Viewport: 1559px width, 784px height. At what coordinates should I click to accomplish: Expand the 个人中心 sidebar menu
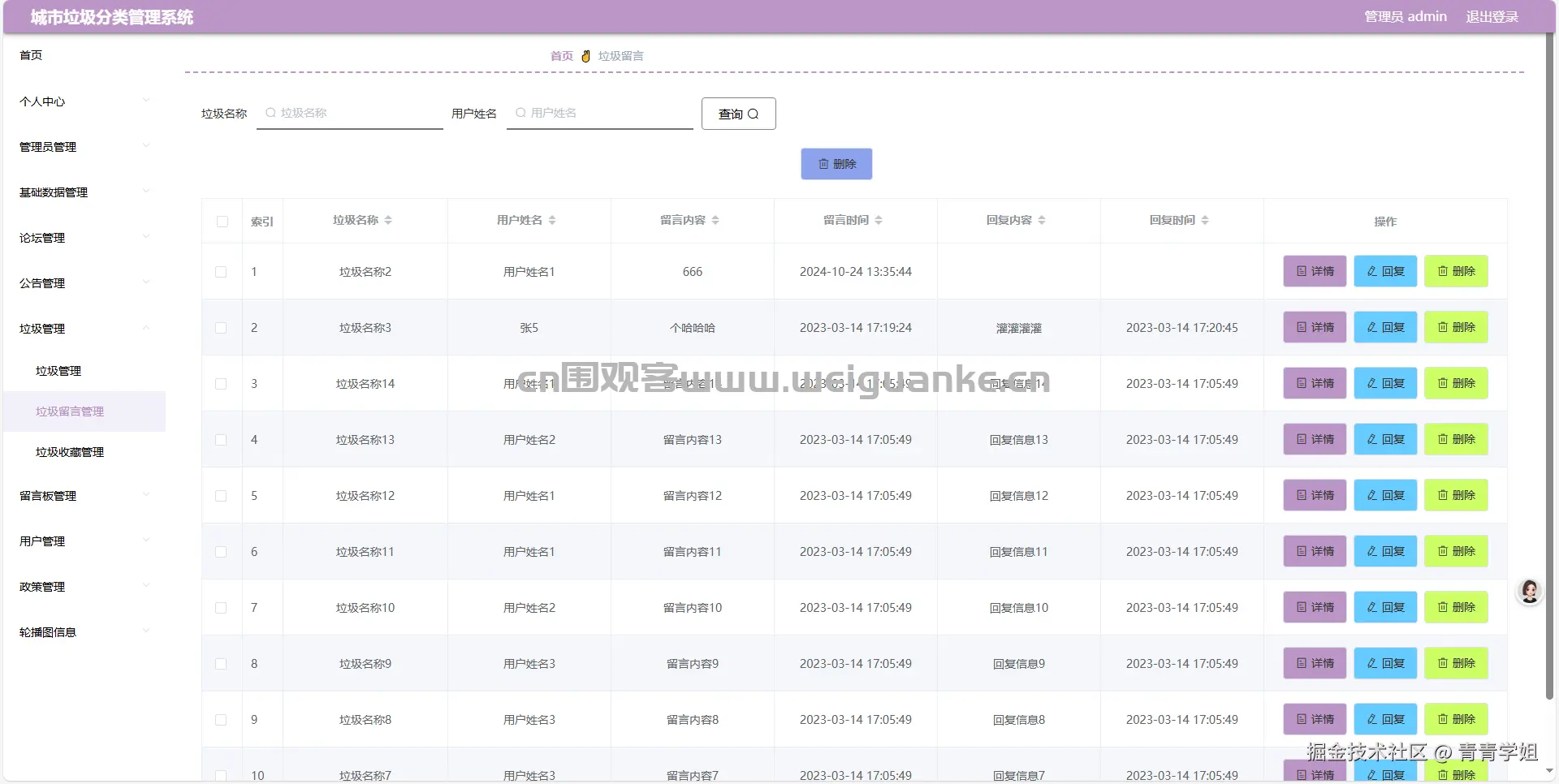[84, 101]
